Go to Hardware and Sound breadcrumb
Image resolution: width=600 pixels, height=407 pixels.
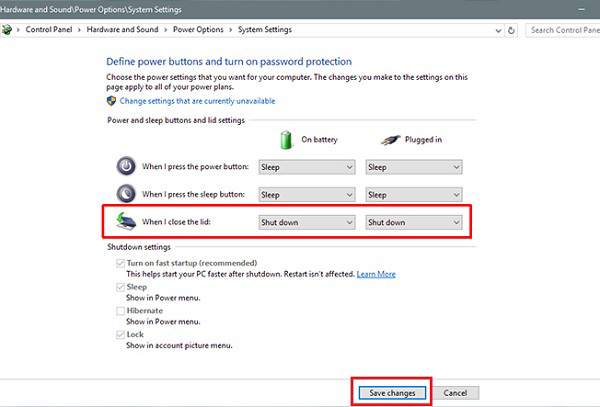(x=122, y=29)
